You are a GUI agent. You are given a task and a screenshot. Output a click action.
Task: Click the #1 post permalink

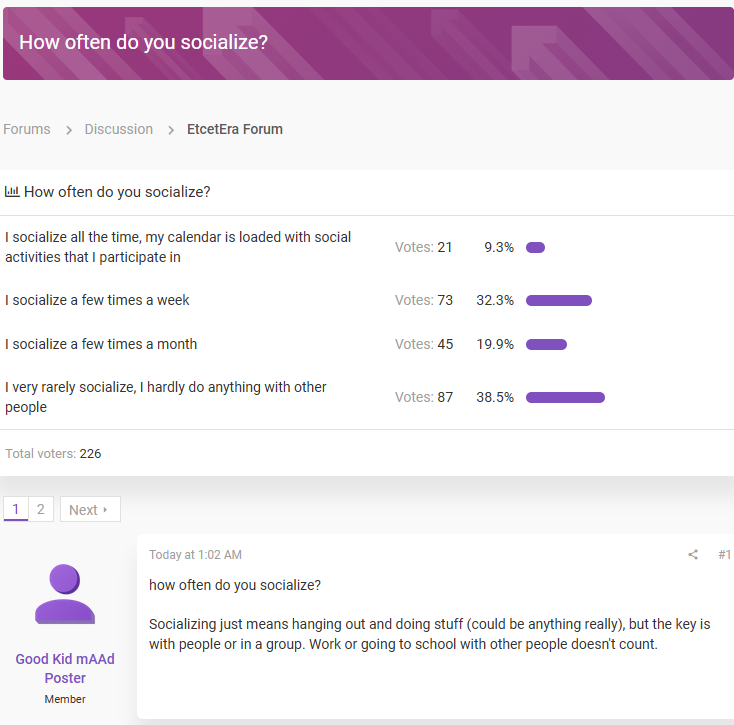pyautogui.click(x=724, y=555)
